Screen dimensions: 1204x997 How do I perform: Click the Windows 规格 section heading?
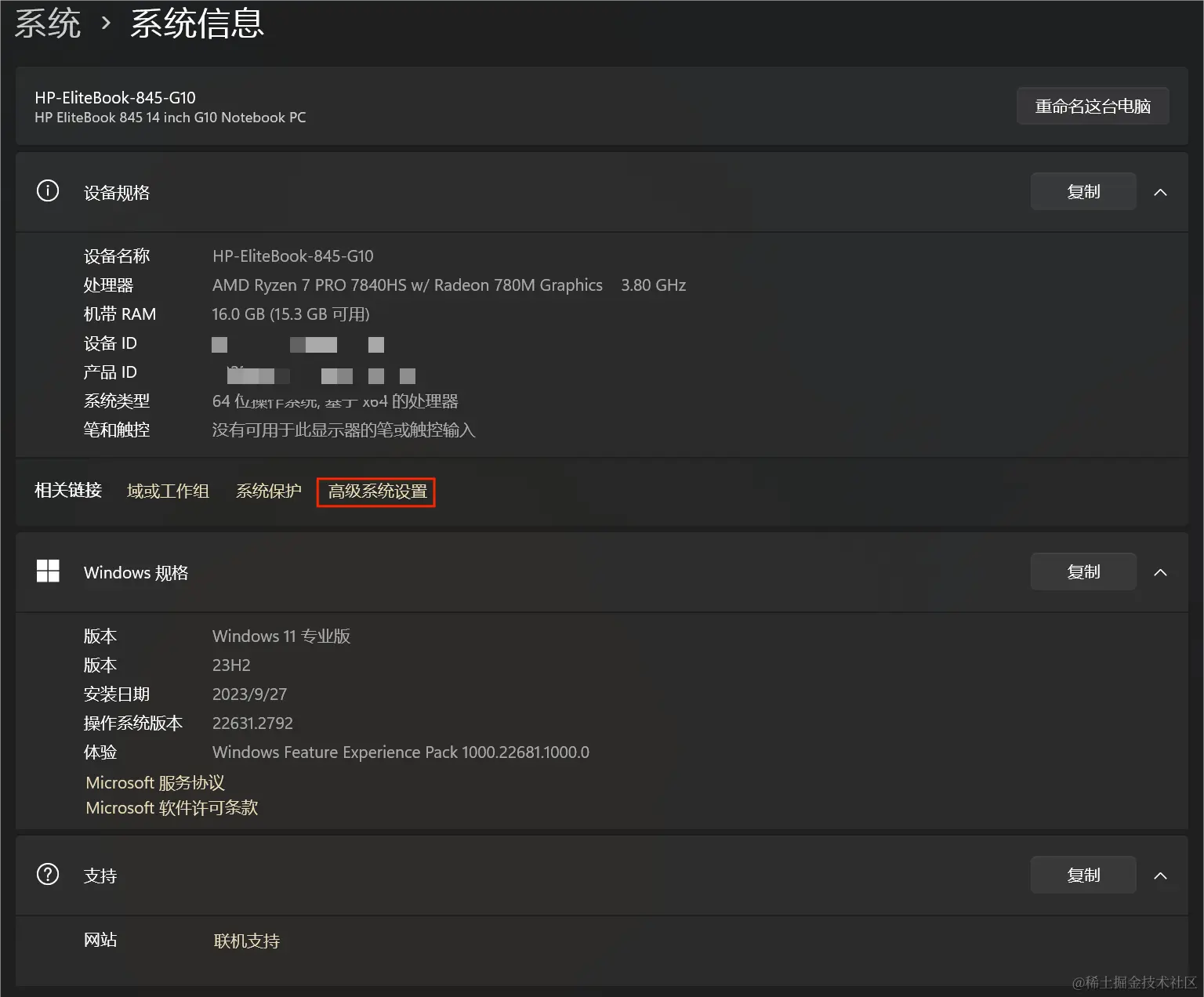[x=136, y=573]
